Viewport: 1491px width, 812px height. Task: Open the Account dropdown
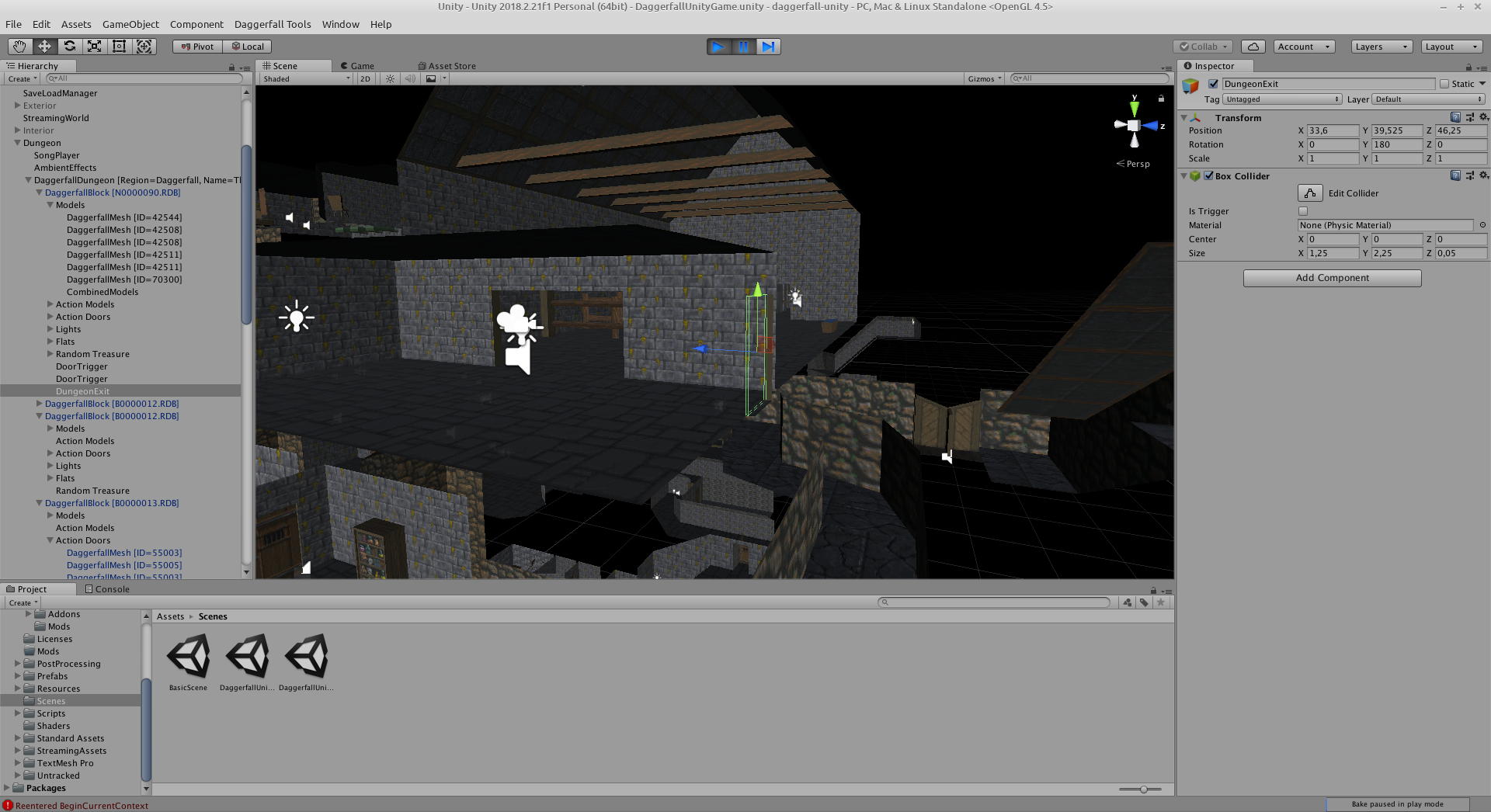coord(1304,47)
